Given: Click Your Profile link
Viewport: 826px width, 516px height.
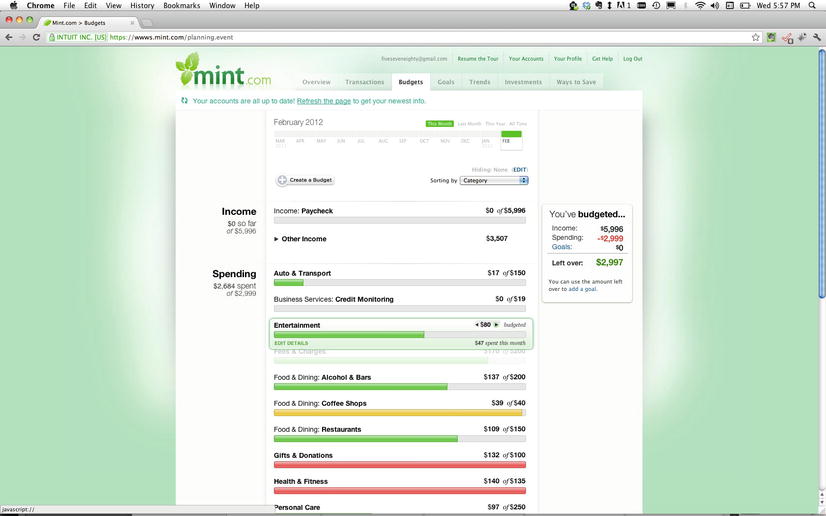Looking at the screenshot, I should [568, 59].
